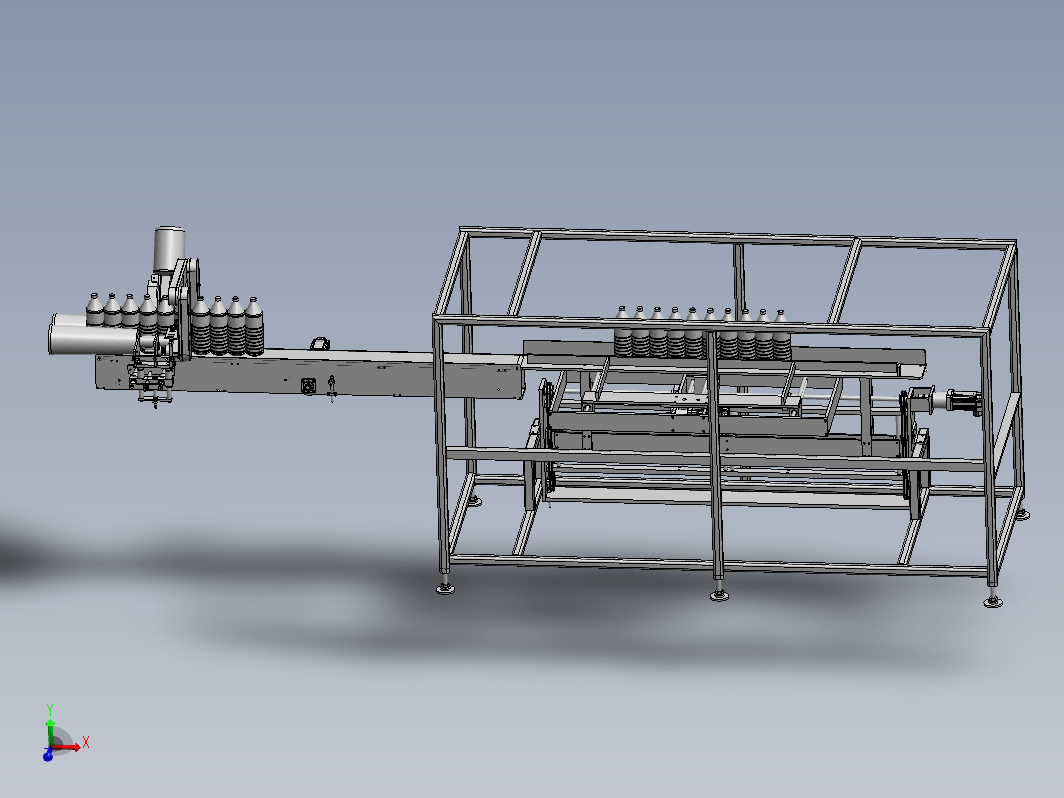Select the front-middle leveling foot of the frame
1064x798 pixels.
click(x=719, y=592)
